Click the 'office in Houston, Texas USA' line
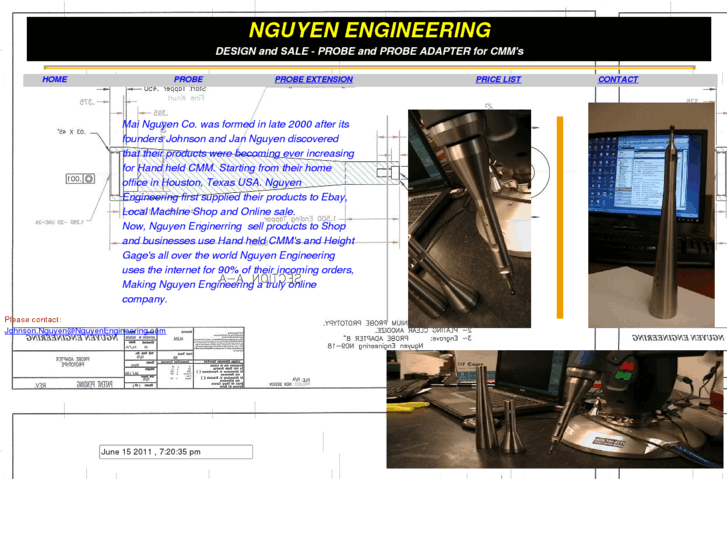Screen dimensions: 727x545 (x=212, y=183)
